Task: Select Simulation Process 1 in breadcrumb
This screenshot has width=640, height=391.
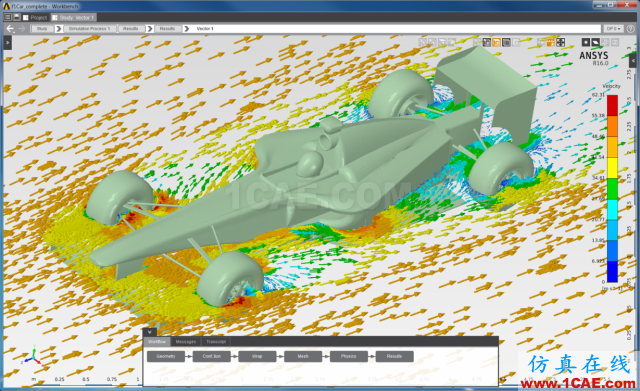Action: tap(89, 29)
